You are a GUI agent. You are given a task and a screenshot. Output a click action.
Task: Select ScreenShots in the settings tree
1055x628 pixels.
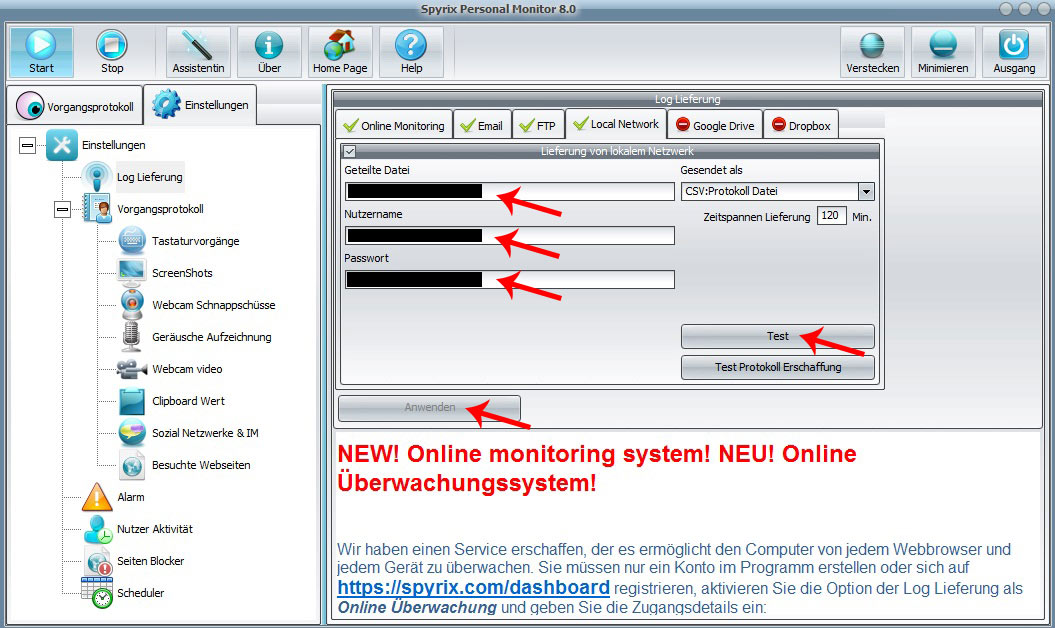[x=182, y=273]
